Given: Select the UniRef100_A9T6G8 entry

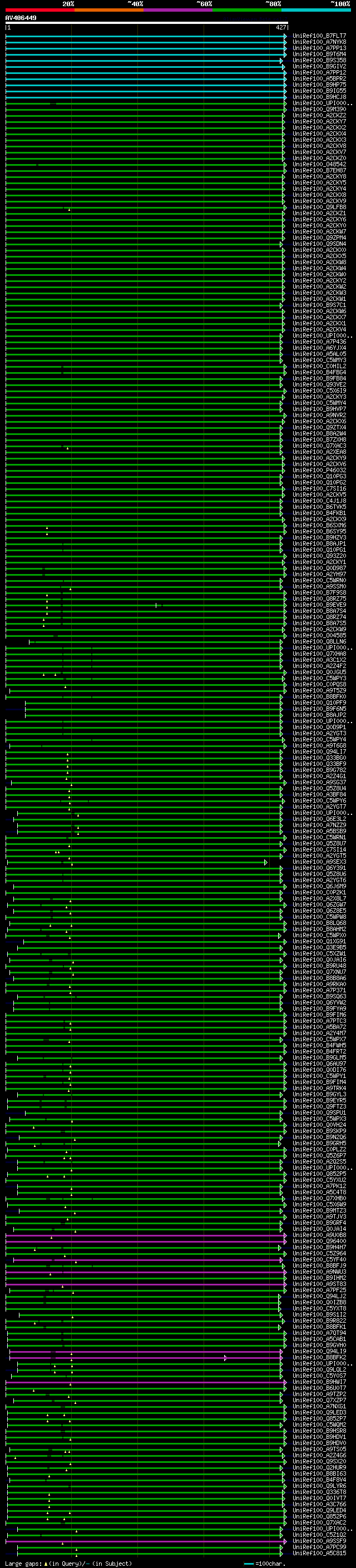Looking at the screenshot, I should point(319,745).
